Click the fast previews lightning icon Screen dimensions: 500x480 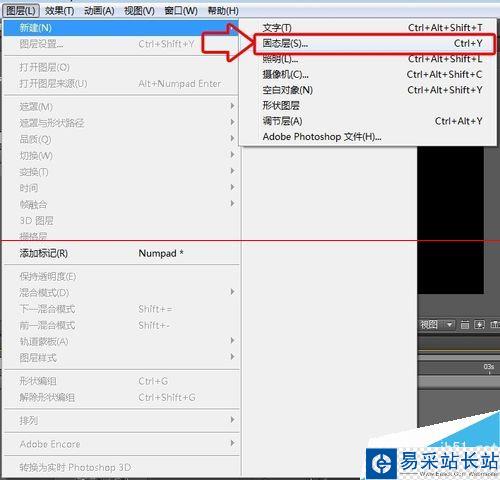pyautogui.click(x=479, y=324)
